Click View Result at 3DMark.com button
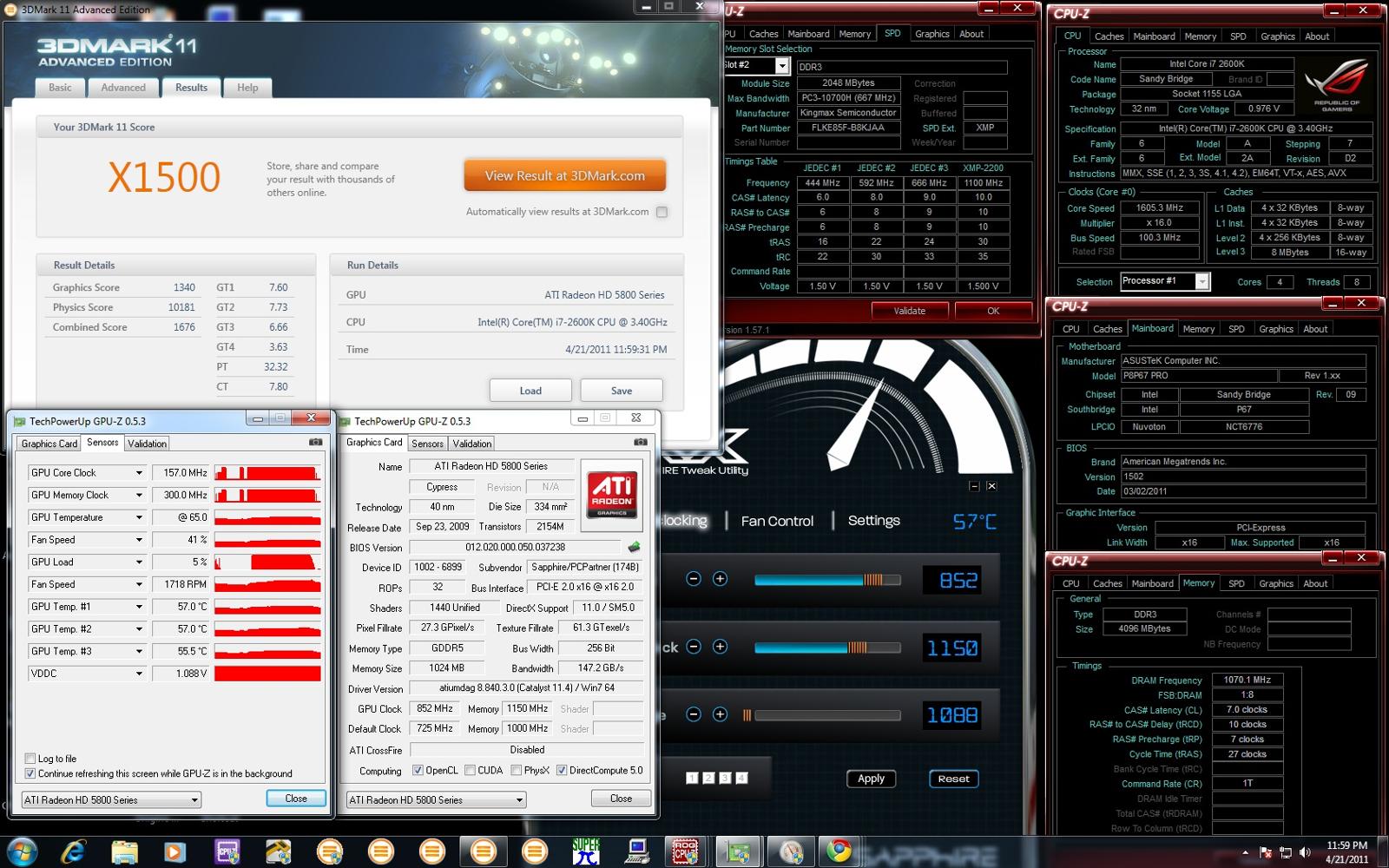Image resolution: width=1389 pixels, height=868 pixels. [565, 175]
